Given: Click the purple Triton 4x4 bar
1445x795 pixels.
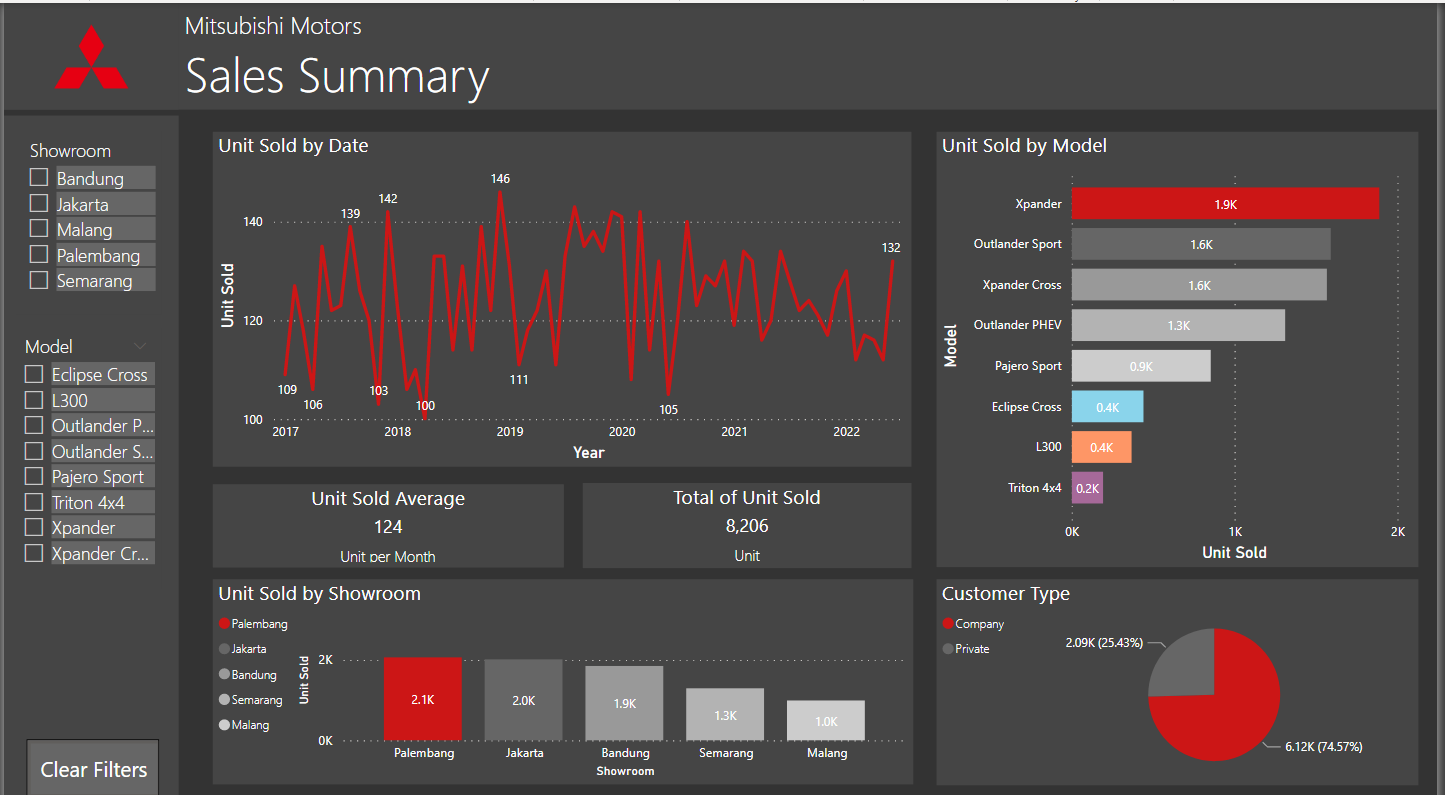Looking at the screenshot, I should [x=1087, y=487].
